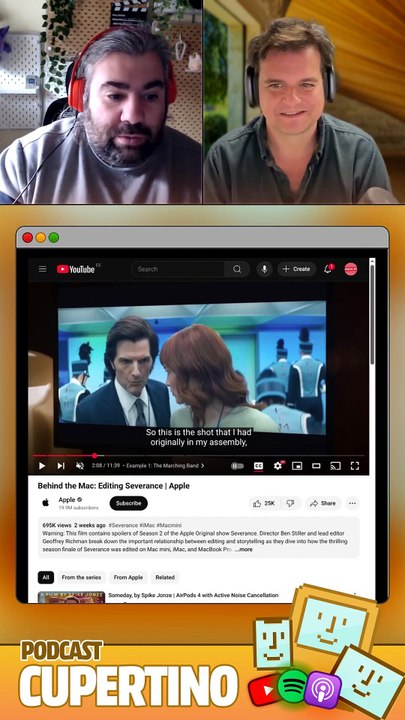
Task: Expand chapter 'Example 1: The Marching Band'
Action: click(165, 466)
